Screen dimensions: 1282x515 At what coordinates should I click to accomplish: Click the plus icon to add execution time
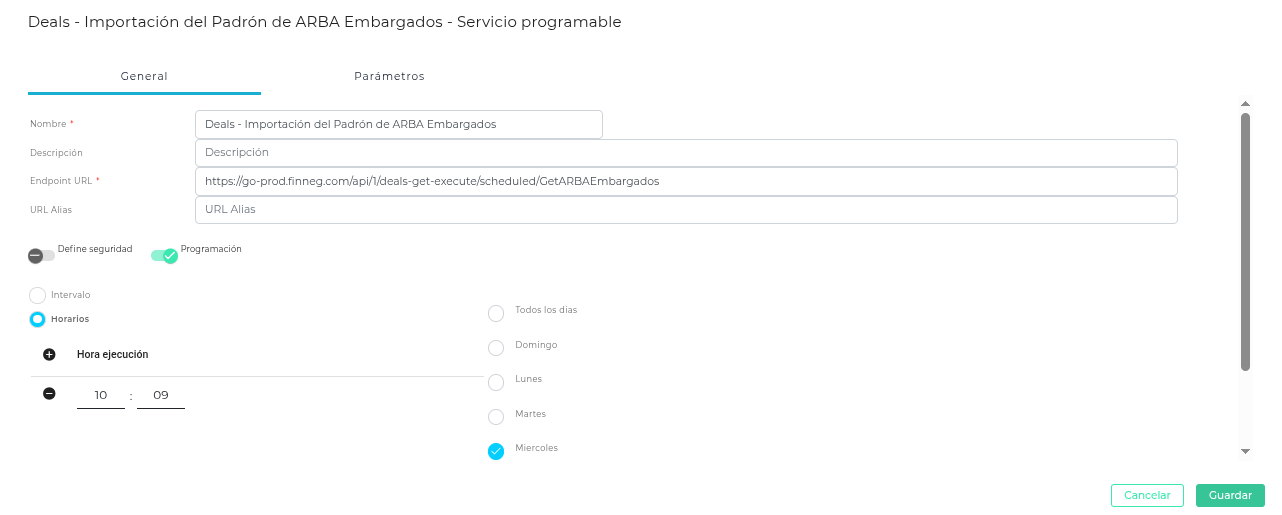pos(49,354)
